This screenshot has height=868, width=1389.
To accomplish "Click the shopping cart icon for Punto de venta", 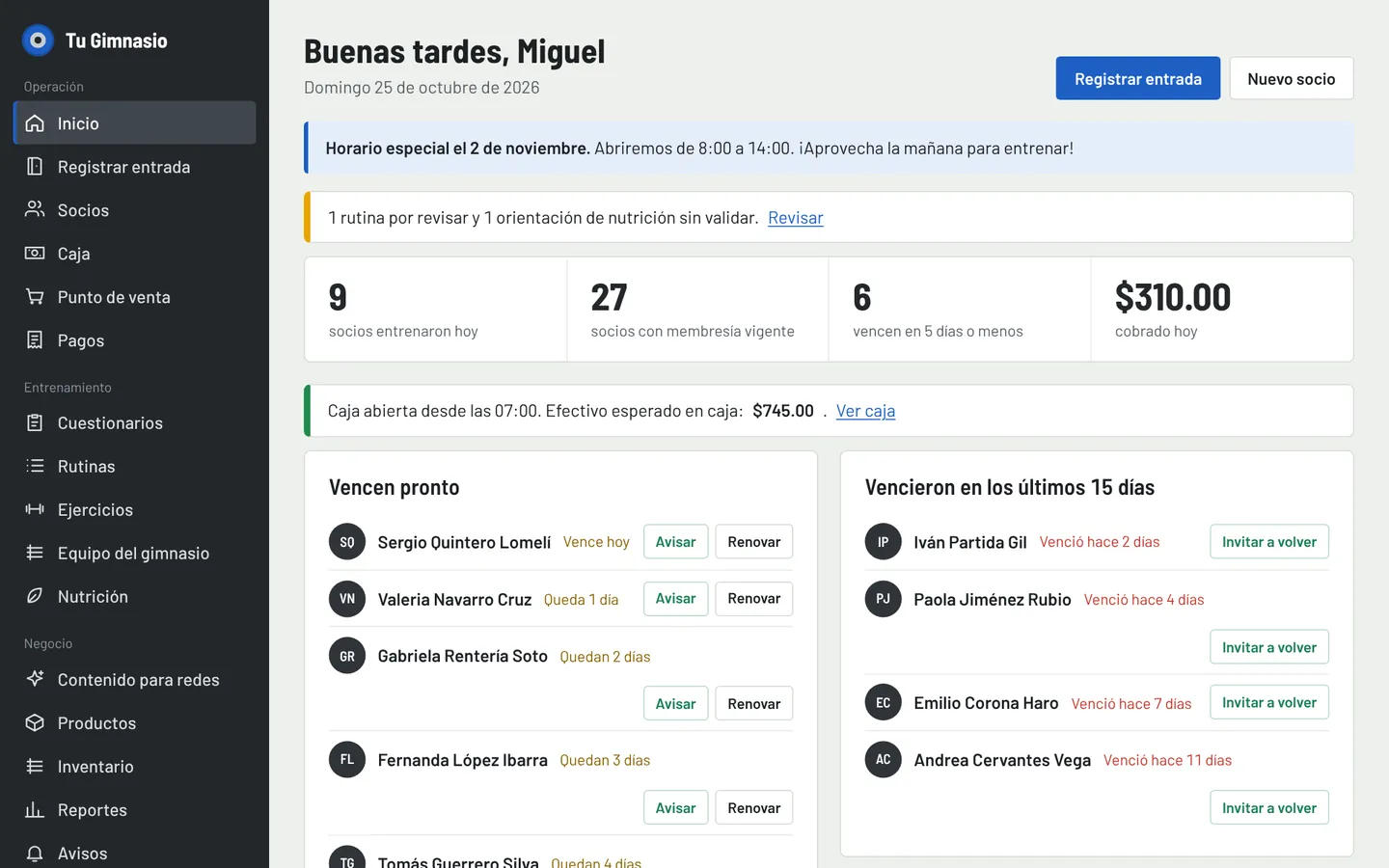I will click(x=35, y=297).
